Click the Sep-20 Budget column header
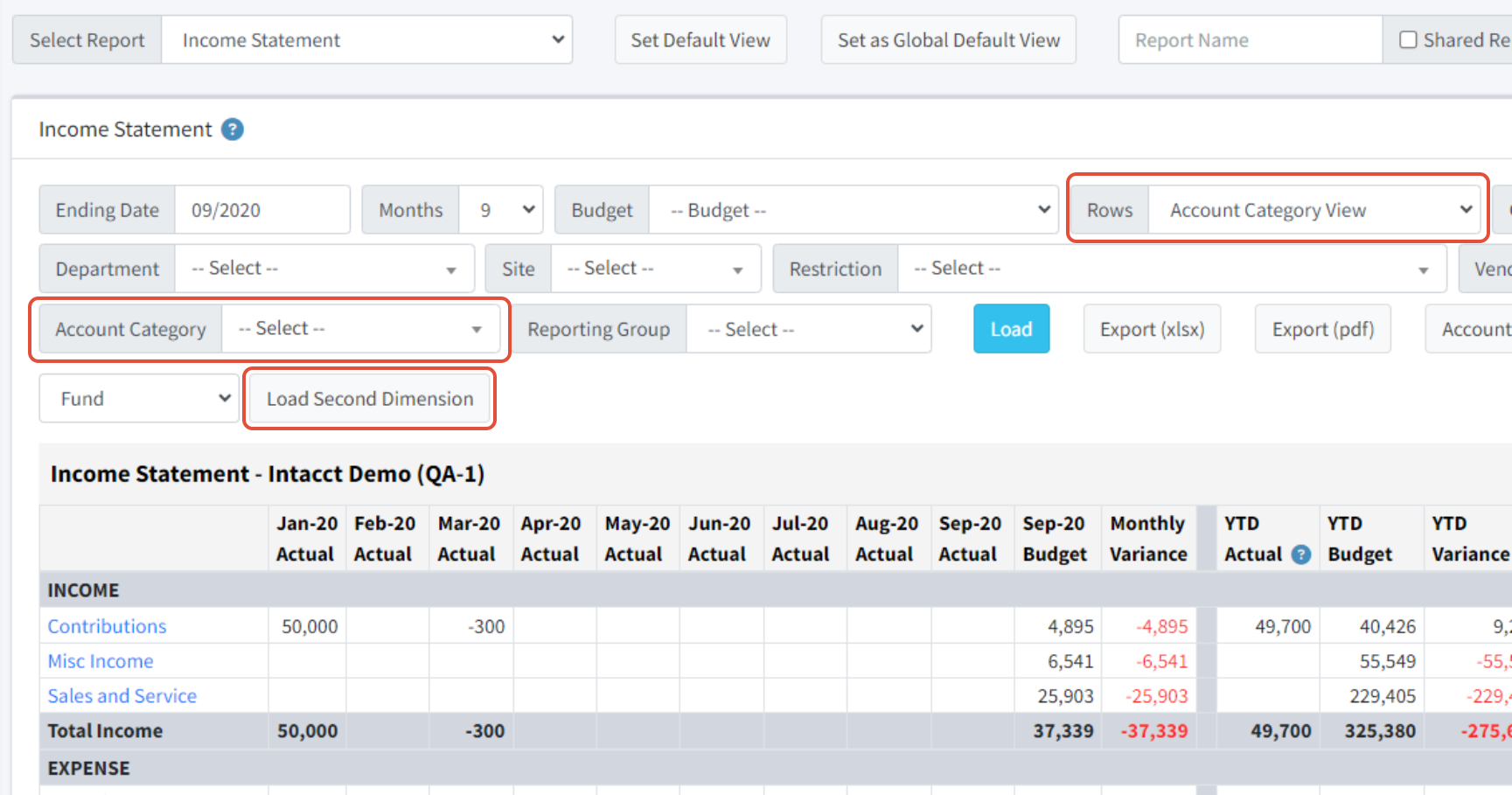Viewport: 1512px width, 795px height. [1056, 539]
